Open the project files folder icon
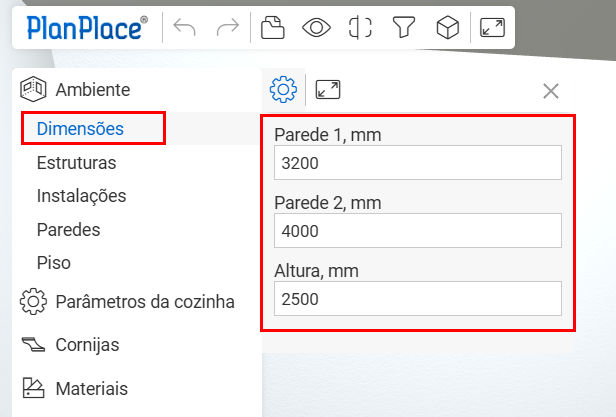This screenshot has width=616, height=417. 270,28
